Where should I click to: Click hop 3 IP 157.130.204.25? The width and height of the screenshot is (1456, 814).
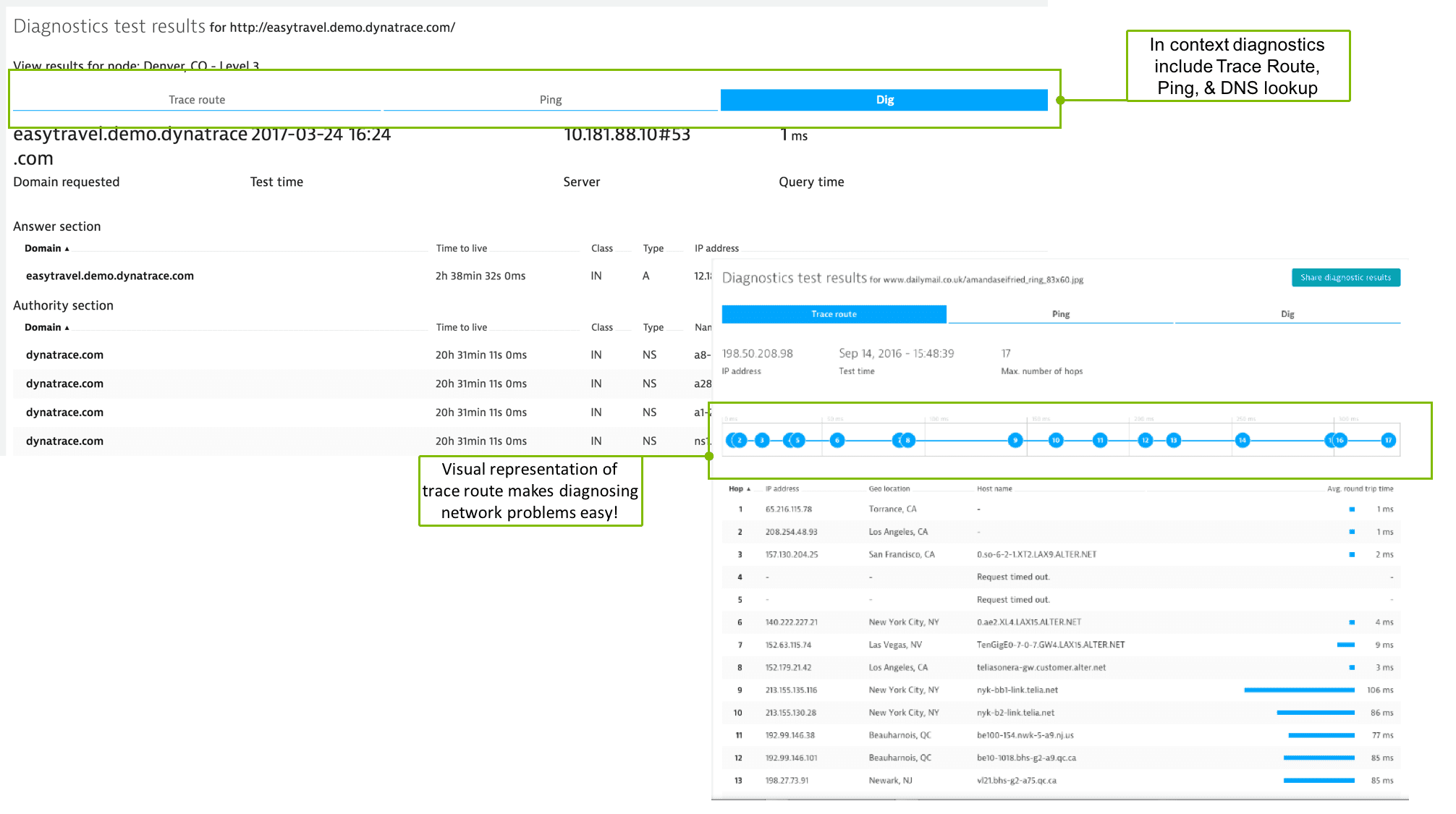coord(792,554)
